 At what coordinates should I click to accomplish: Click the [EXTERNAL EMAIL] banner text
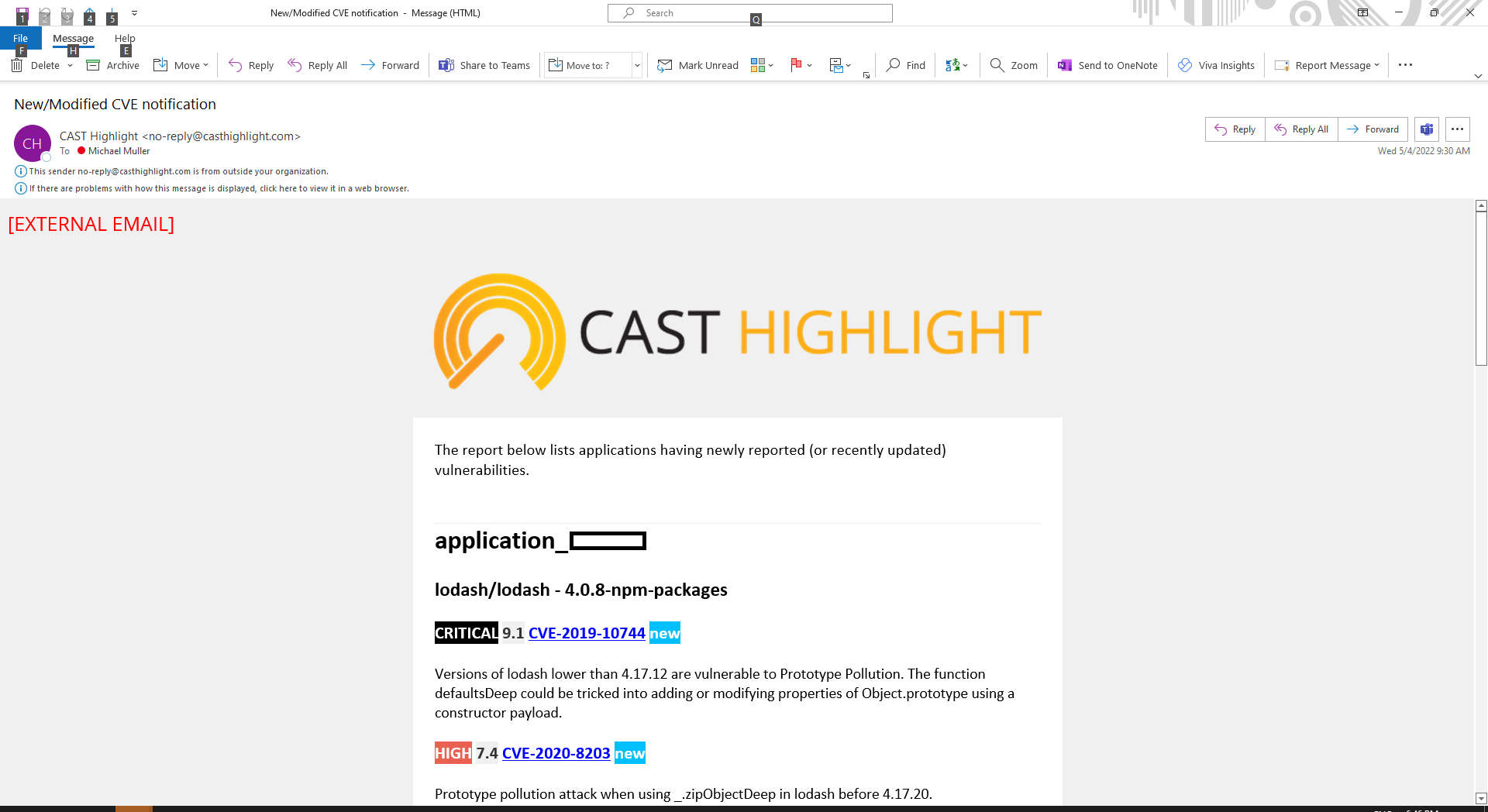pyautogui.click(x=91, y=224)
